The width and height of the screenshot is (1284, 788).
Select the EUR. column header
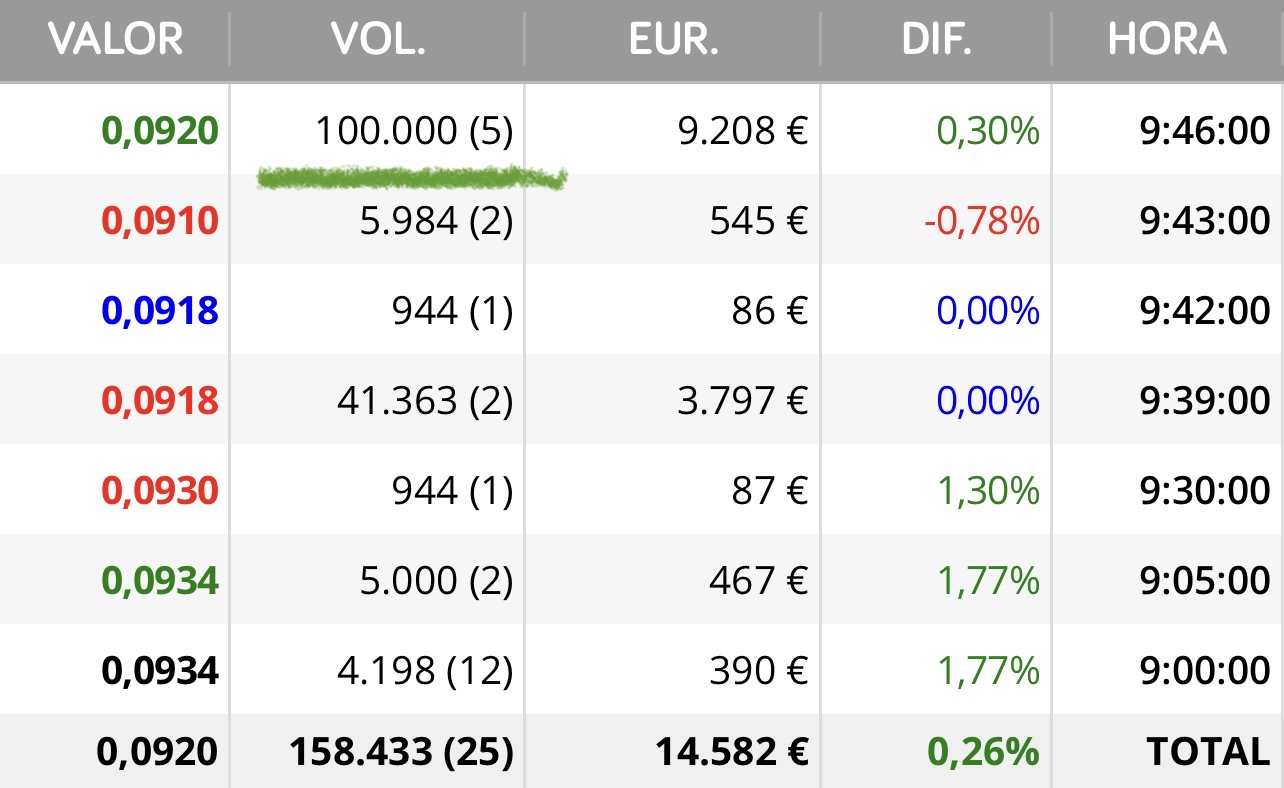(673, 40)
